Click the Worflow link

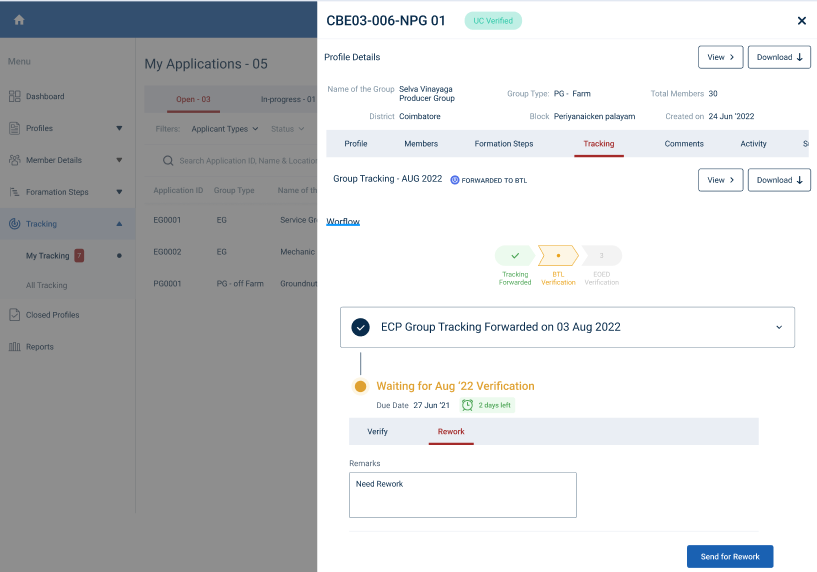[x=343, y=221]
